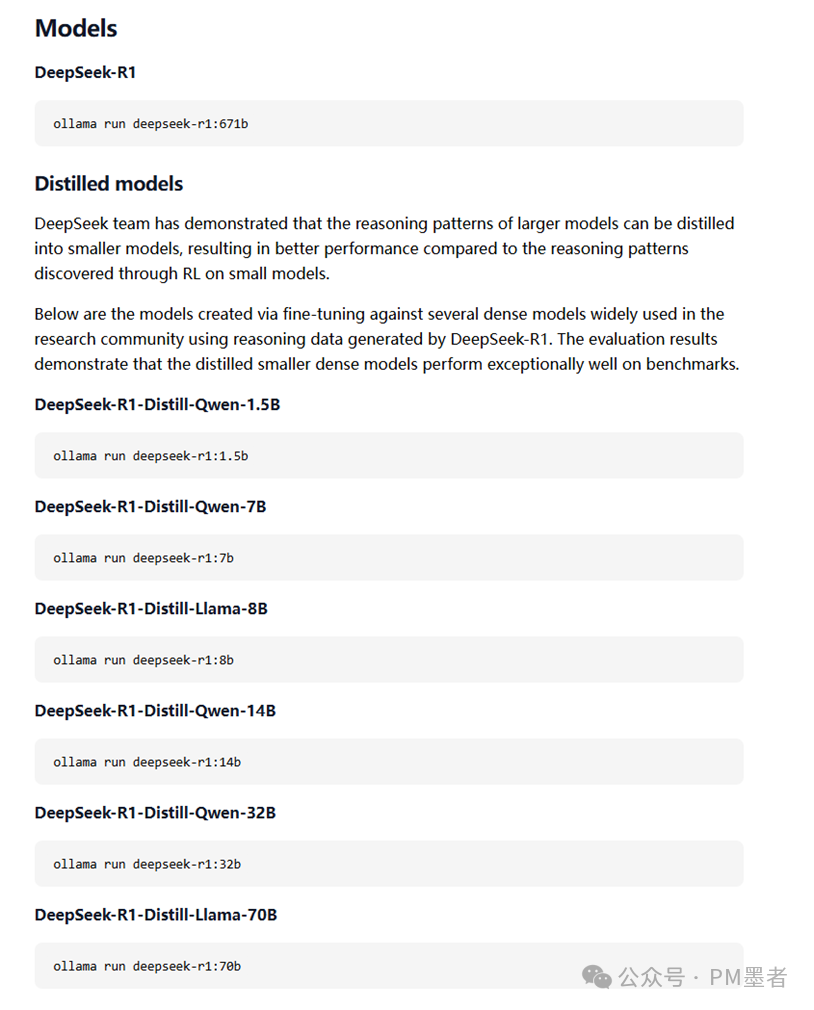Select the DeepSeek-R1-Distill-Qwen-32B heading
The width and height of the screenshot is (814, 1010).
tap(155, 812)
